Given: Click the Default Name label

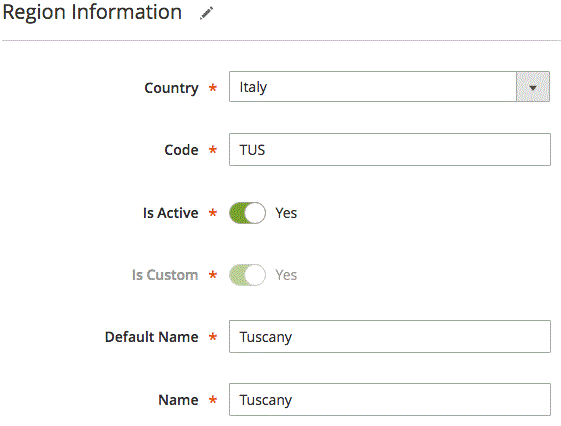Looking at the screenshot, I should (x=151, y=337).
